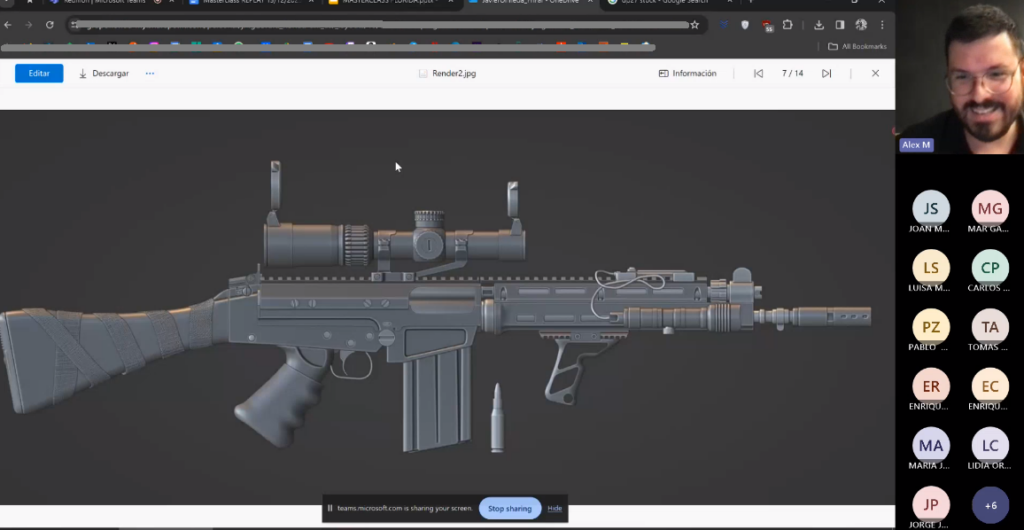1024x530 pixels.
Task: Click the rifle render image
Action: (x=447, y=307)
